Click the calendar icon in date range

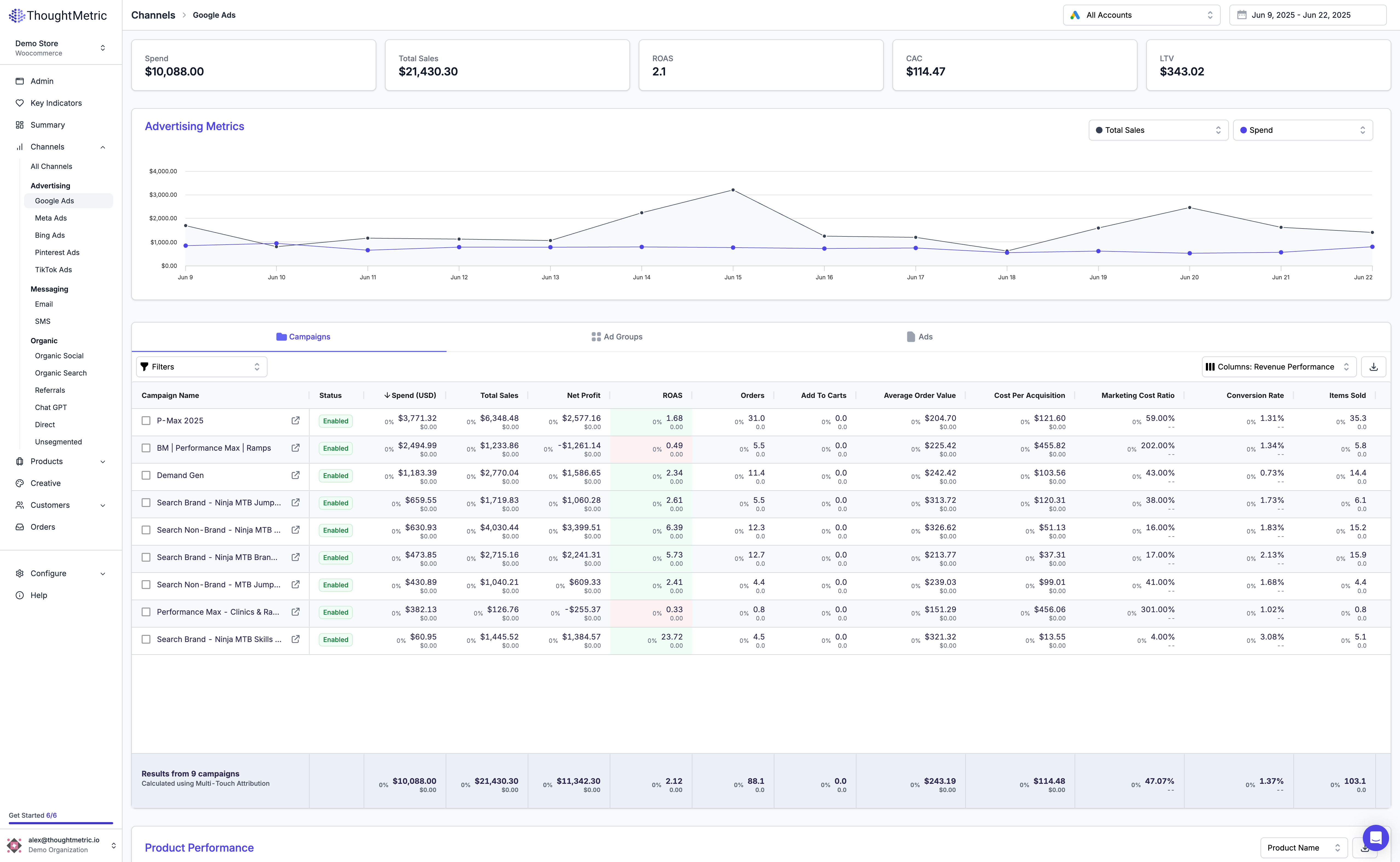click(x=1241, y=15)
